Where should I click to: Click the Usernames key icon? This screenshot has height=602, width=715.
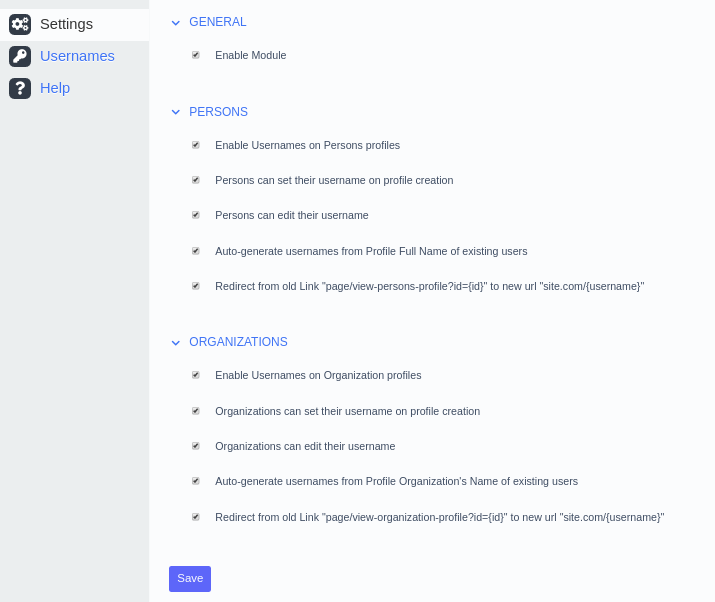tap(20, 56)
